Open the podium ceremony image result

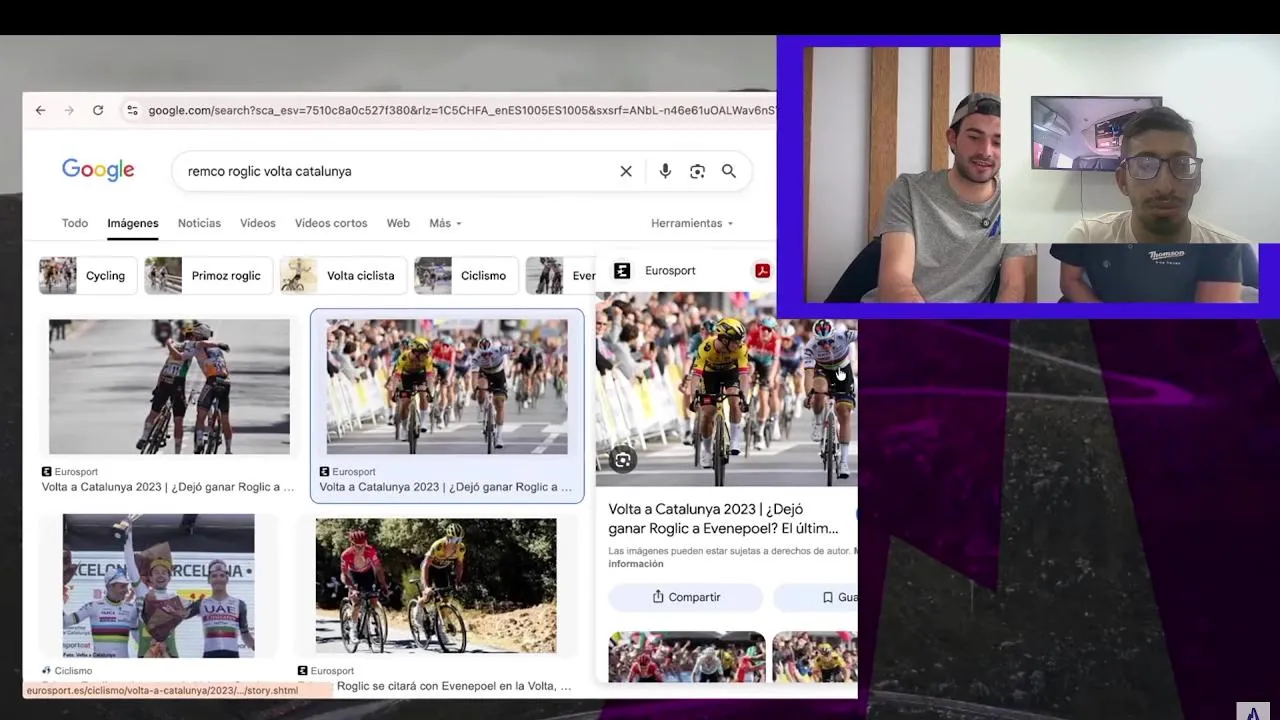tap(158, 586)
